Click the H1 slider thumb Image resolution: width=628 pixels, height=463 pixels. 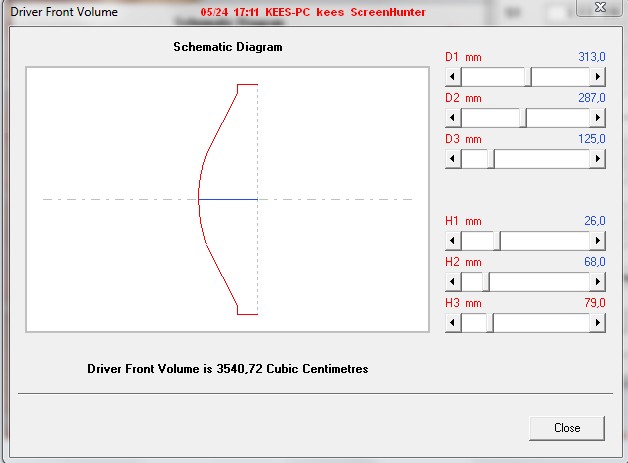[497, 241]
